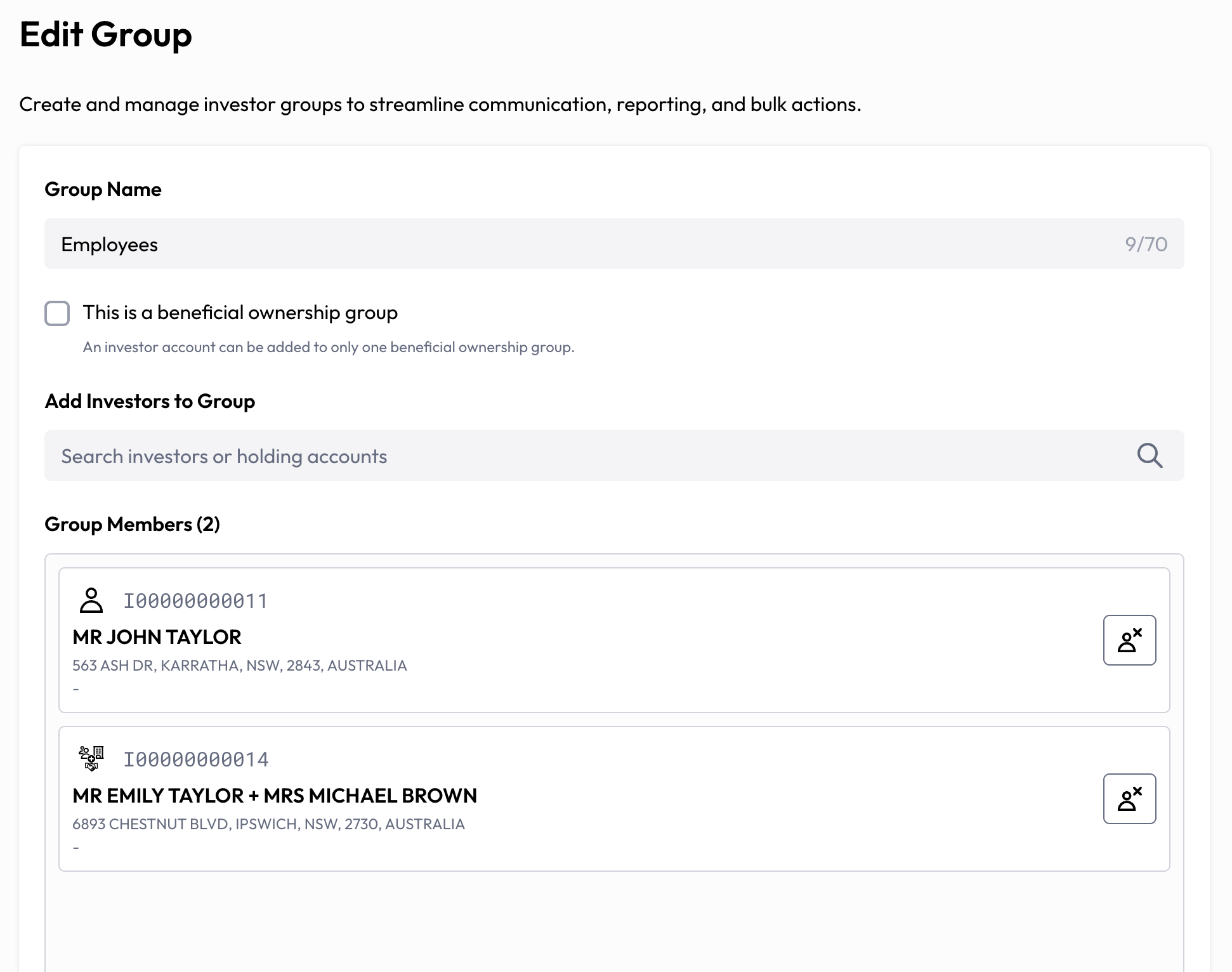Click the joint holding account icon

(91, 759)
